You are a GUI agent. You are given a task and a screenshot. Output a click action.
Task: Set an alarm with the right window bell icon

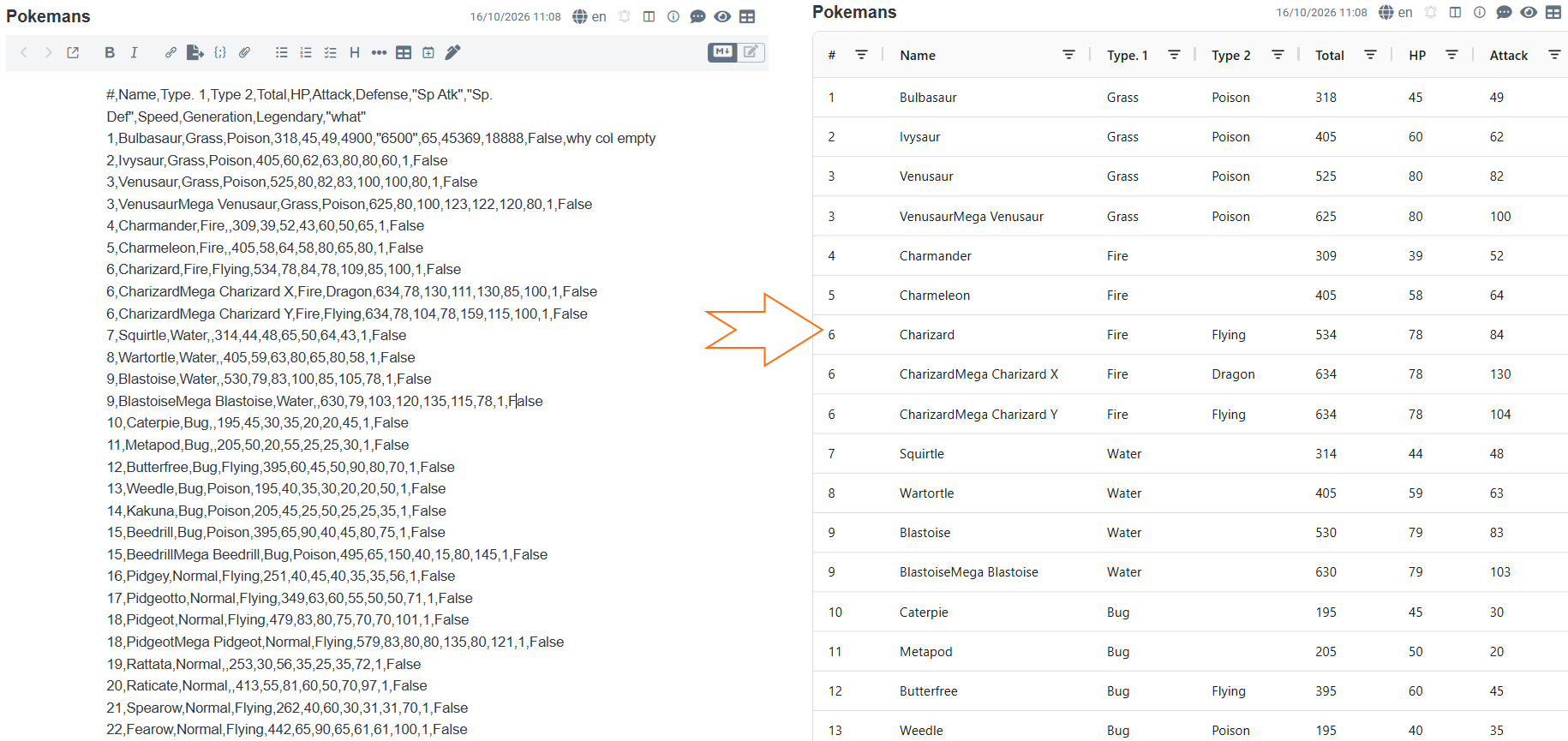[x=1431, y=12]
